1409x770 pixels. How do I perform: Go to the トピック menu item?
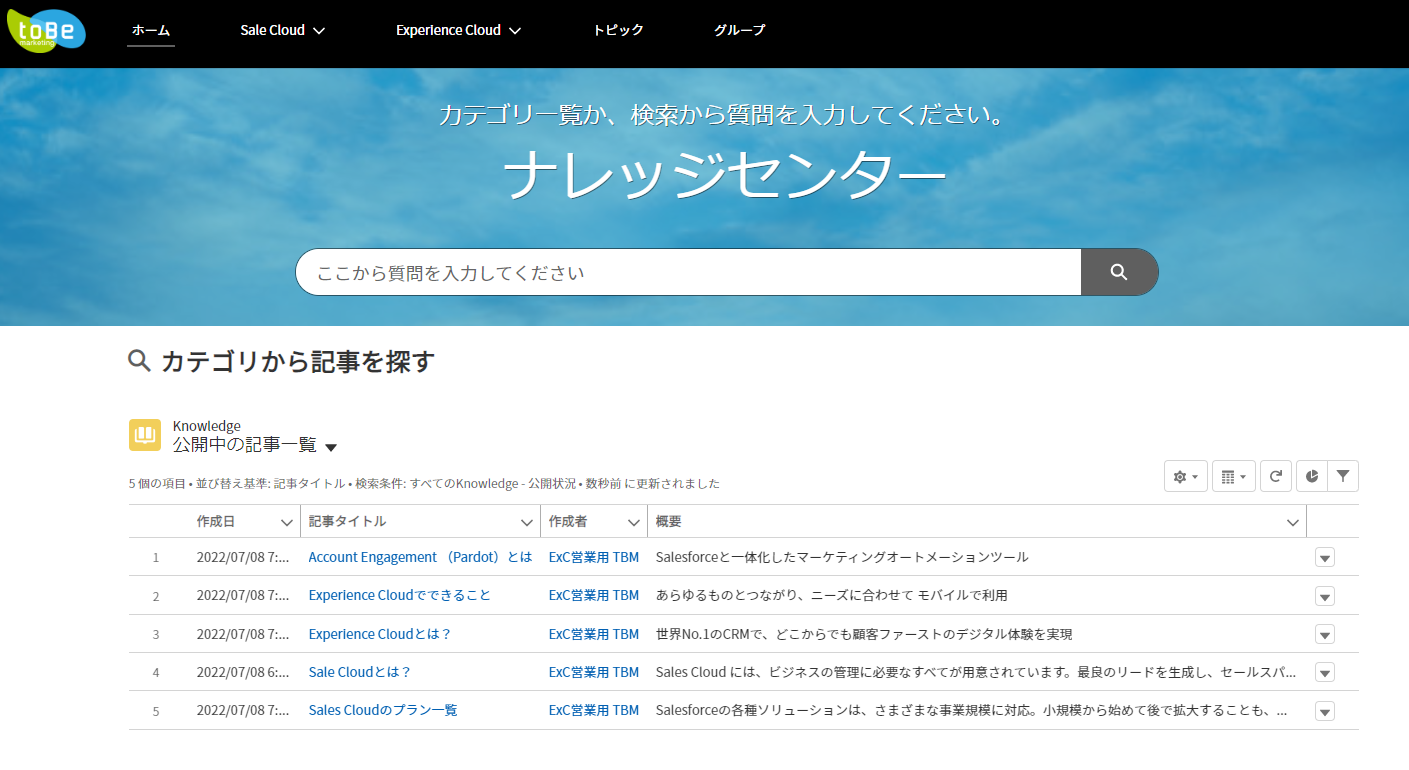618,30
